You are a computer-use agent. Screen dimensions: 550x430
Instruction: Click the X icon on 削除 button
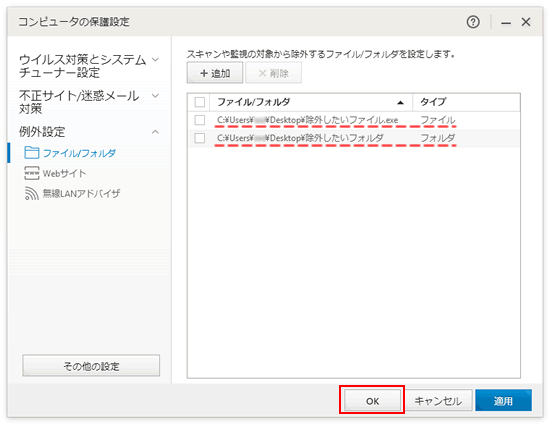262,73
